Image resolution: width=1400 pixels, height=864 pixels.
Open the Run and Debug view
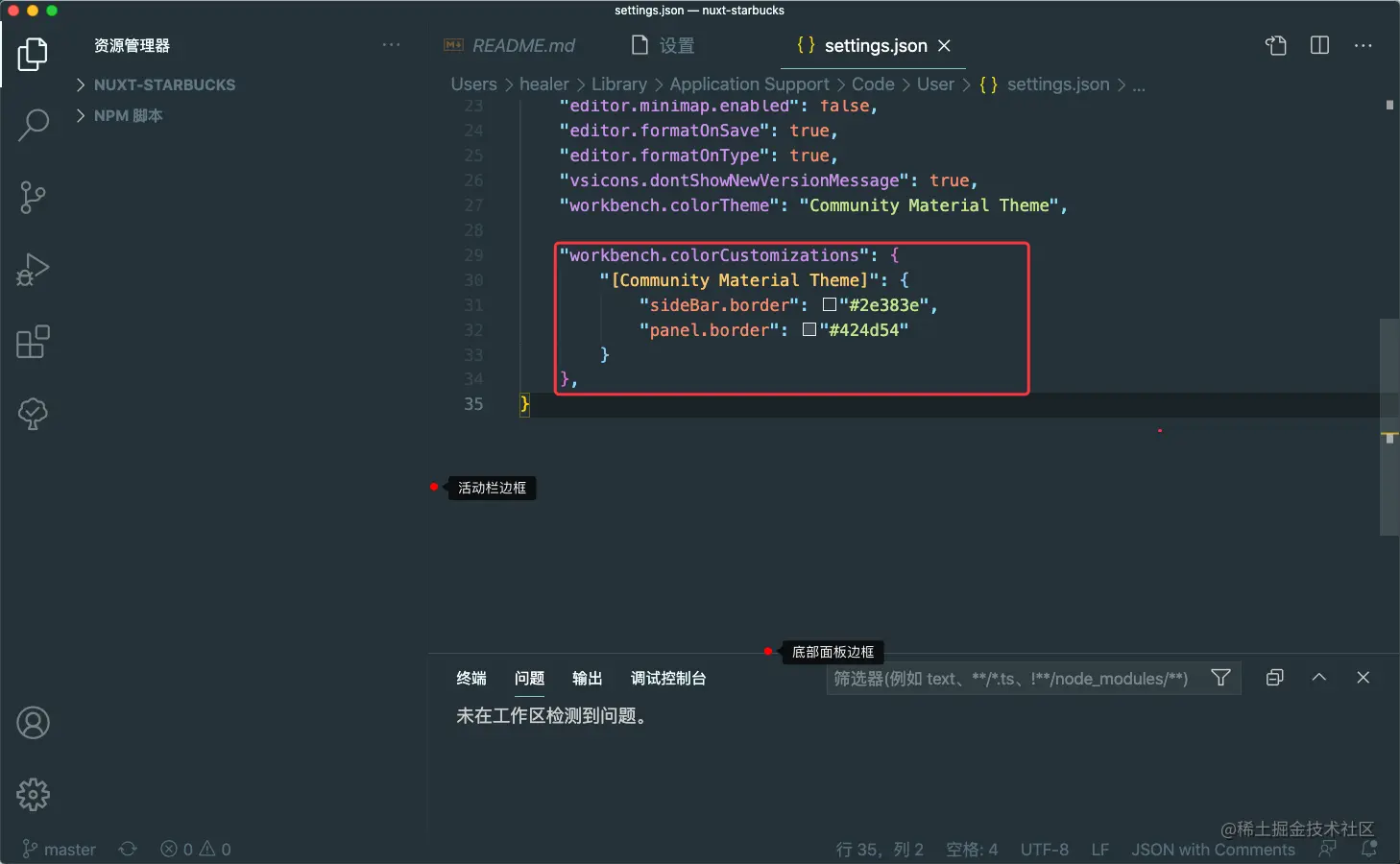click(33, 270)
